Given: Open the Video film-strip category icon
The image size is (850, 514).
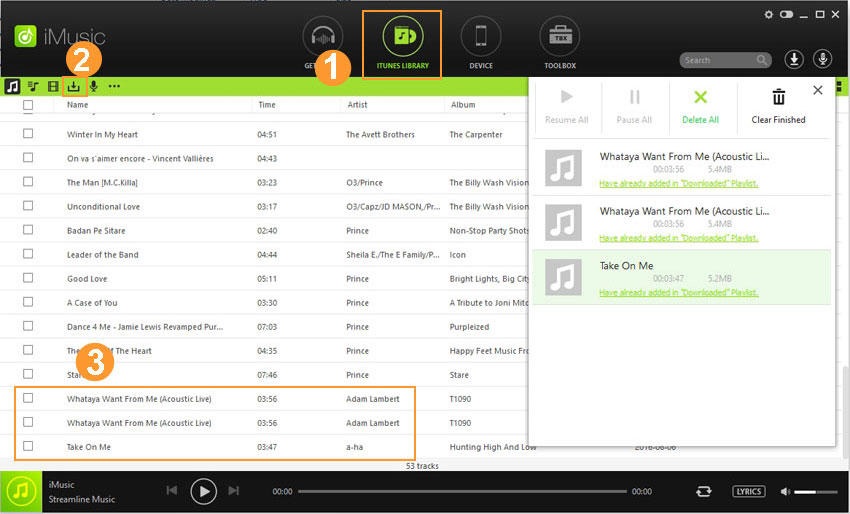Looking at the screenshot, I should point(53,86).
